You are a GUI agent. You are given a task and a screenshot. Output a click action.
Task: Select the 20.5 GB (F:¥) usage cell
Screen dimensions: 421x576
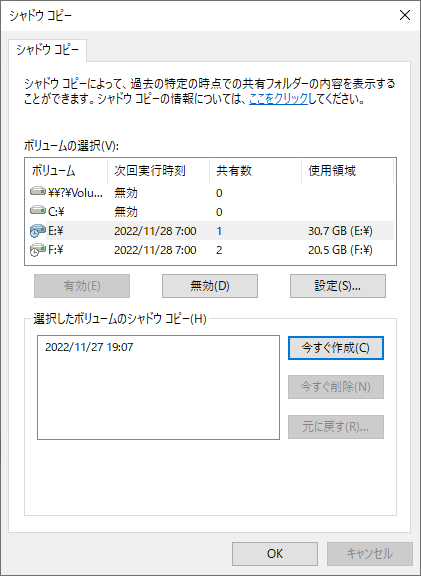340,250
